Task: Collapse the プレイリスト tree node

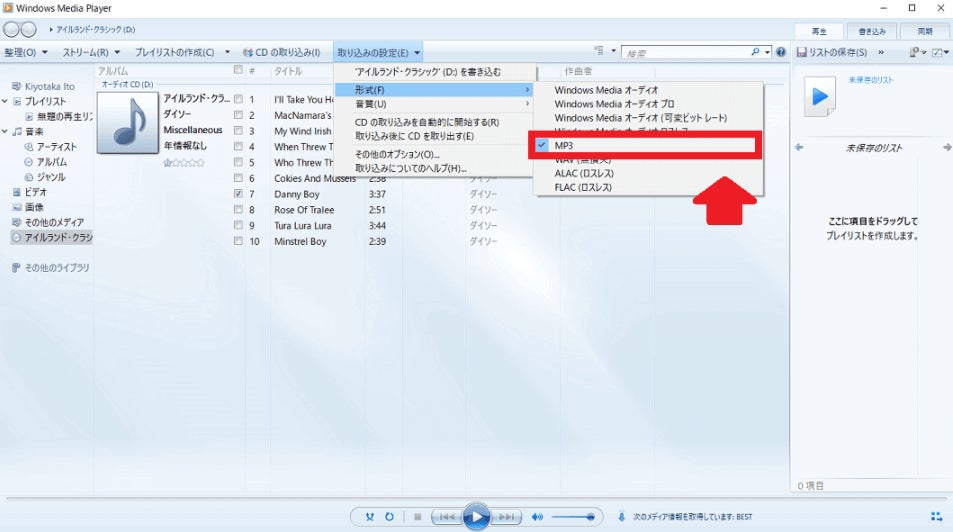Action: [x=5, y=101]
